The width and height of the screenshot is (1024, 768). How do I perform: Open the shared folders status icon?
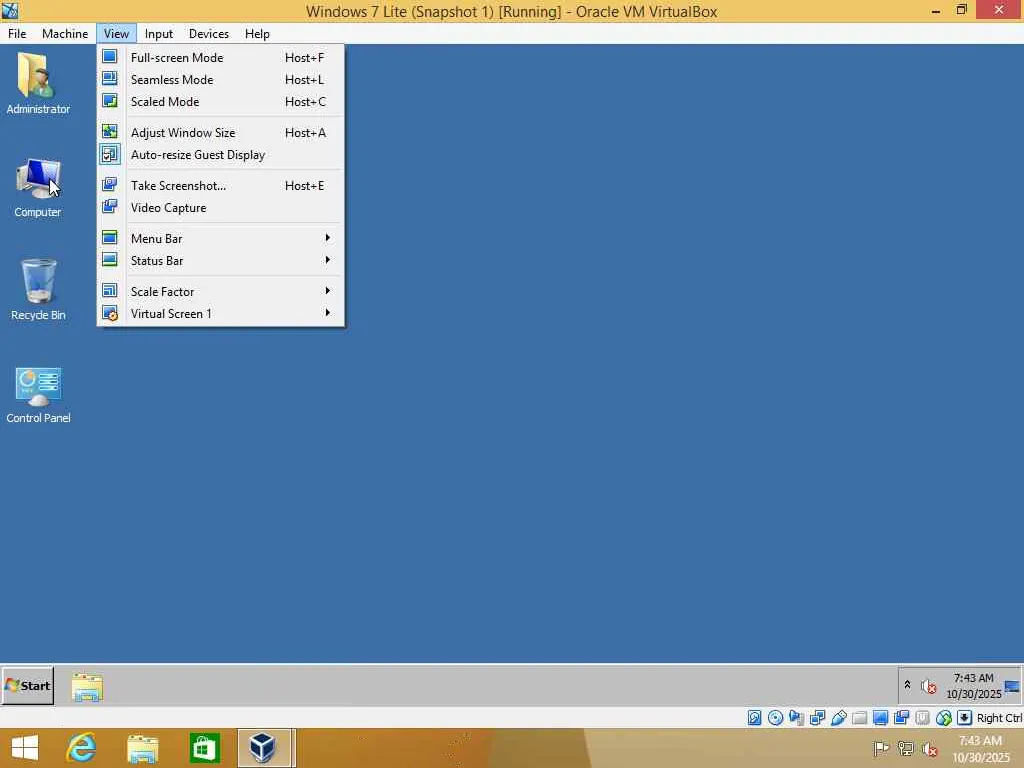pos(859,718)
